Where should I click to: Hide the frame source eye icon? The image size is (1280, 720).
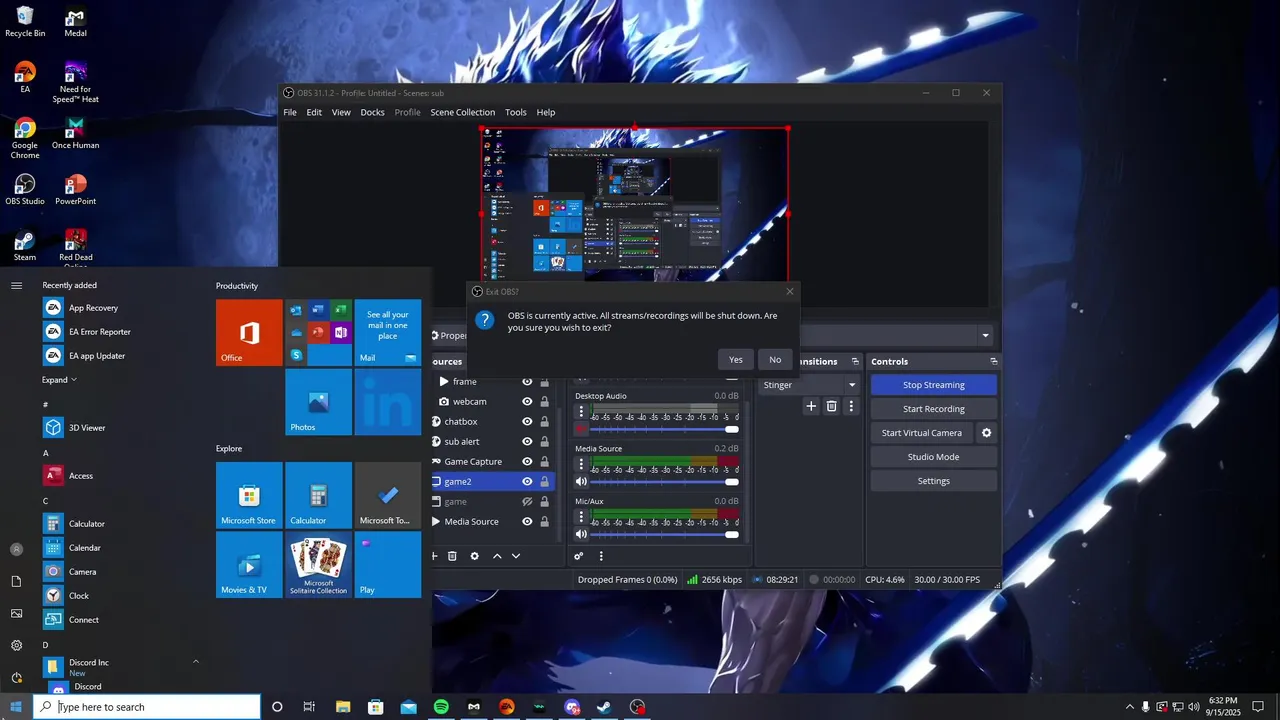coord(527,382)
